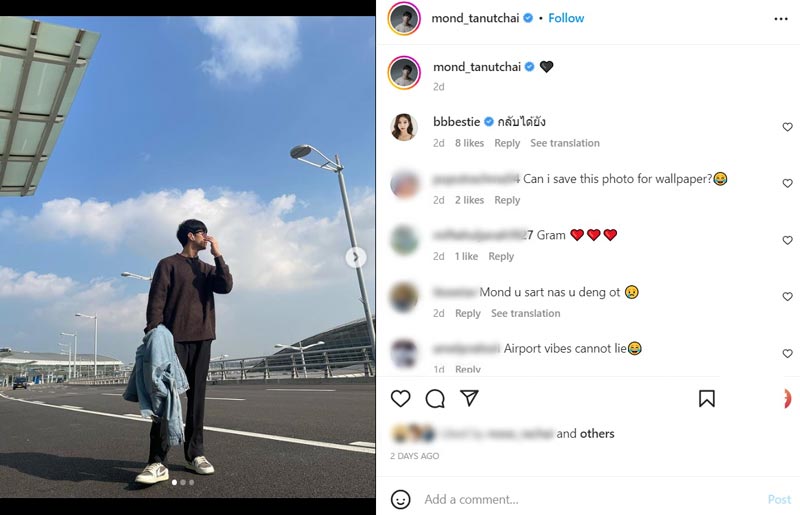Click mond_tanutchai profile picture in header
The height and width of the screenshot is (515, 800).
[x=404, y=18]
